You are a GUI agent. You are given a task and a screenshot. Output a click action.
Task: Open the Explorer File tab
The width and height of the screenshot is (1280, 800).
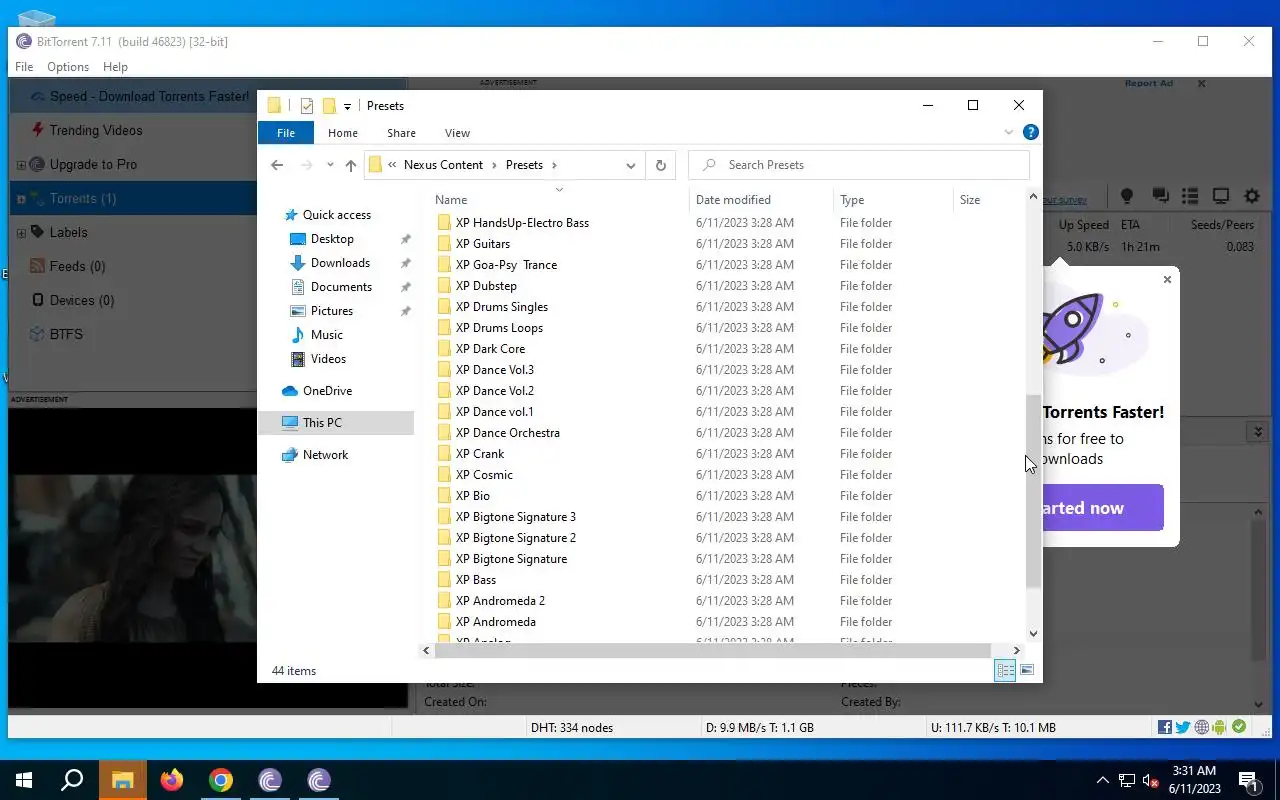point(286,133)
